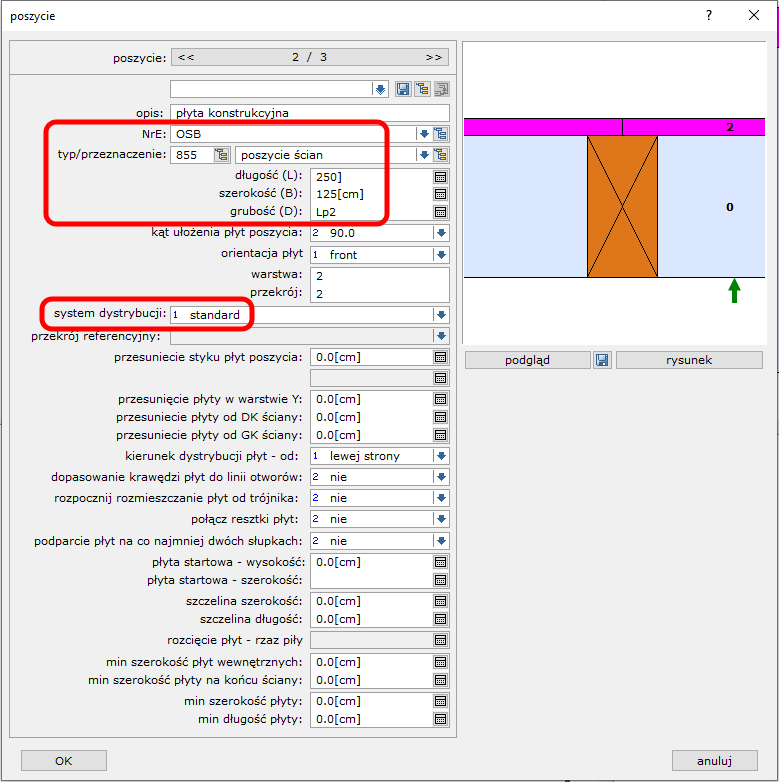This screenshot has height=782, width=779.
Task: Expand the orientacja płyt dropdown
Action: tap(440, 255)
